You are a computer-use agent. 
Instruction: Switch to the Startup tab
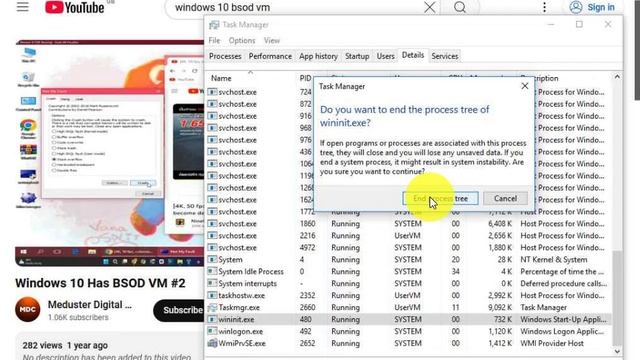tap(357, 56)
